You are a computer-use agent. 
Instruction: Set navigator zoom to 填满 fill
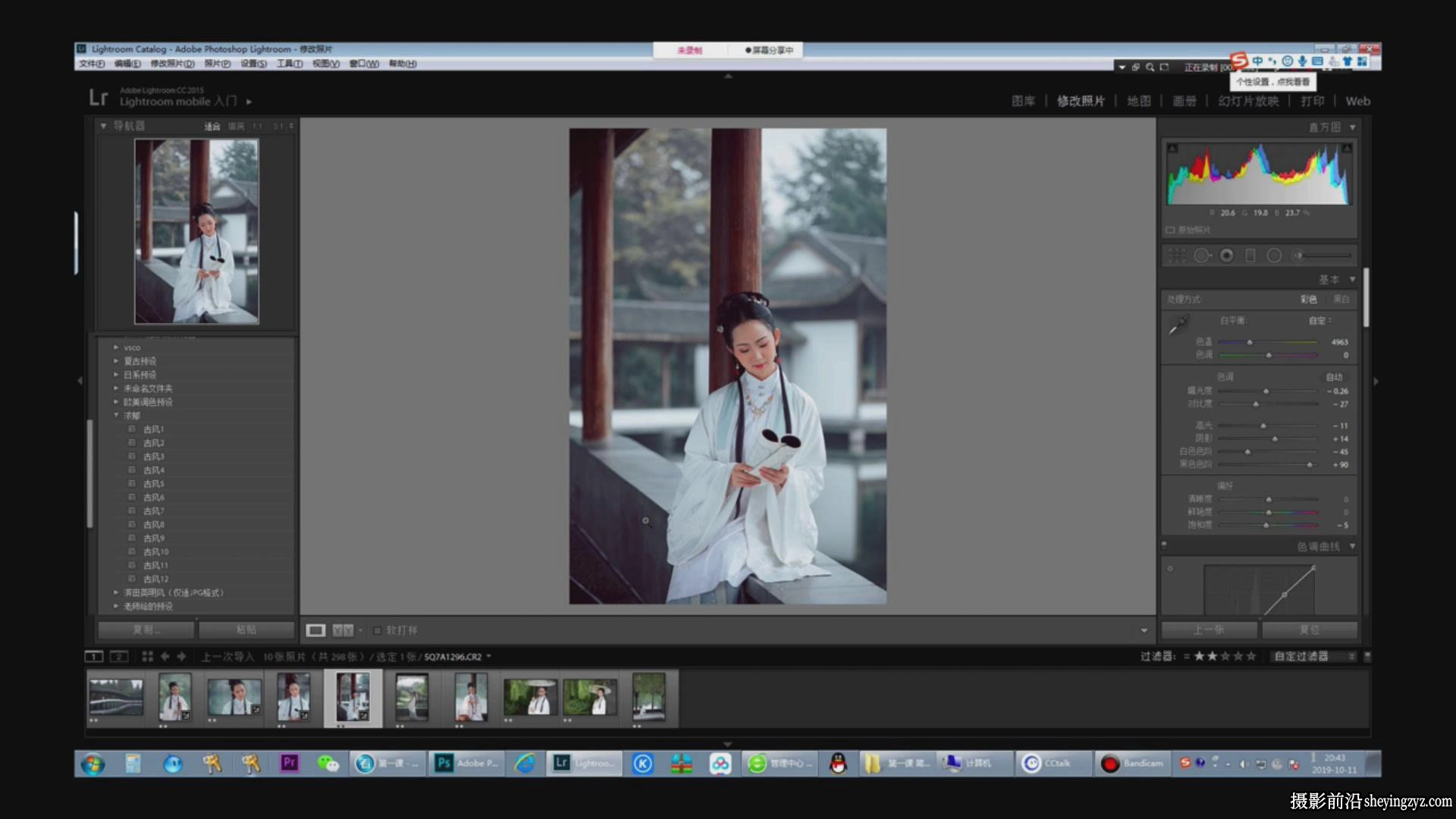237,127
